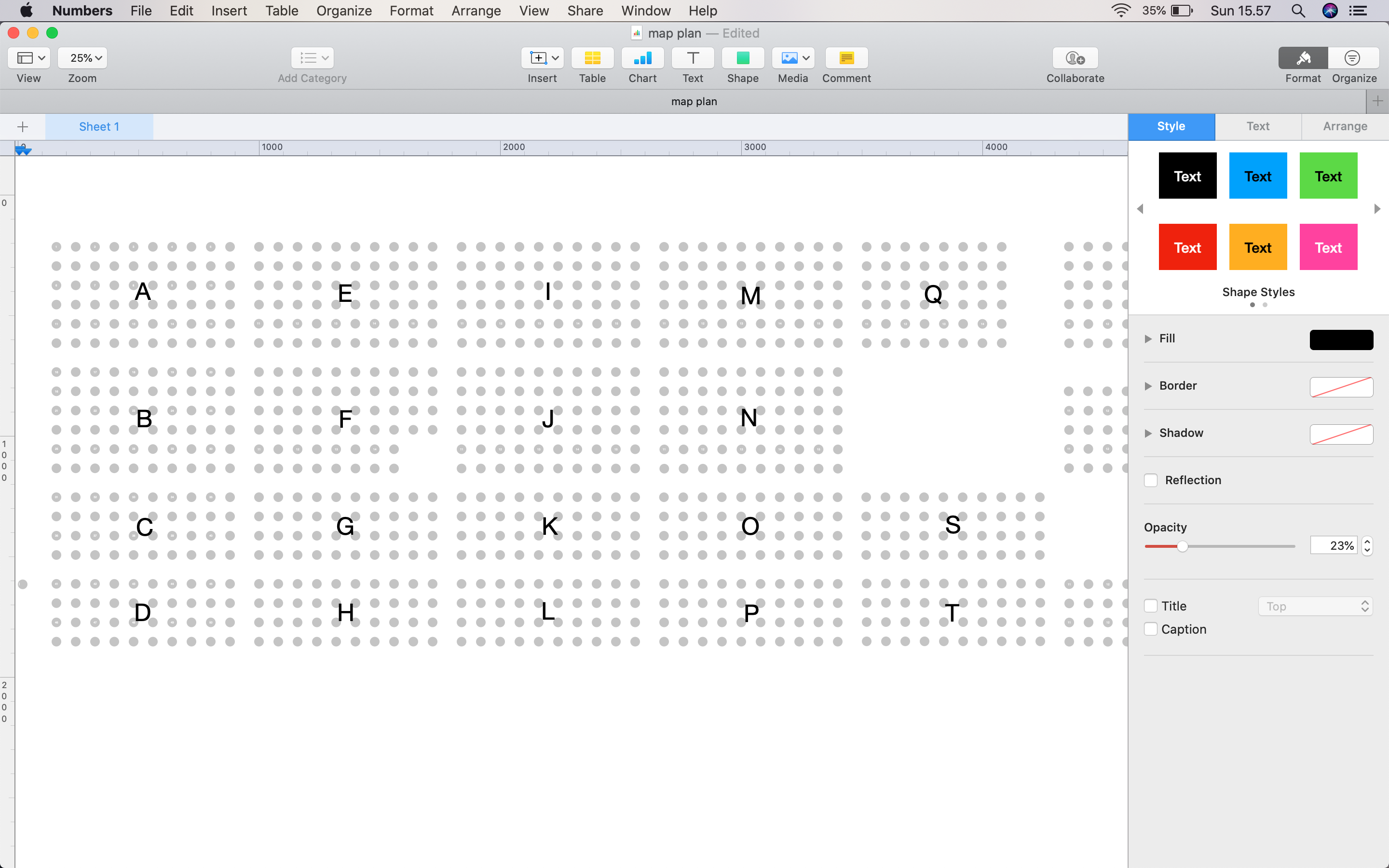Click the Format paintbrush icon
Image resolution: width=1389 pixels, height=868 pixels.
click(1302, 58)
